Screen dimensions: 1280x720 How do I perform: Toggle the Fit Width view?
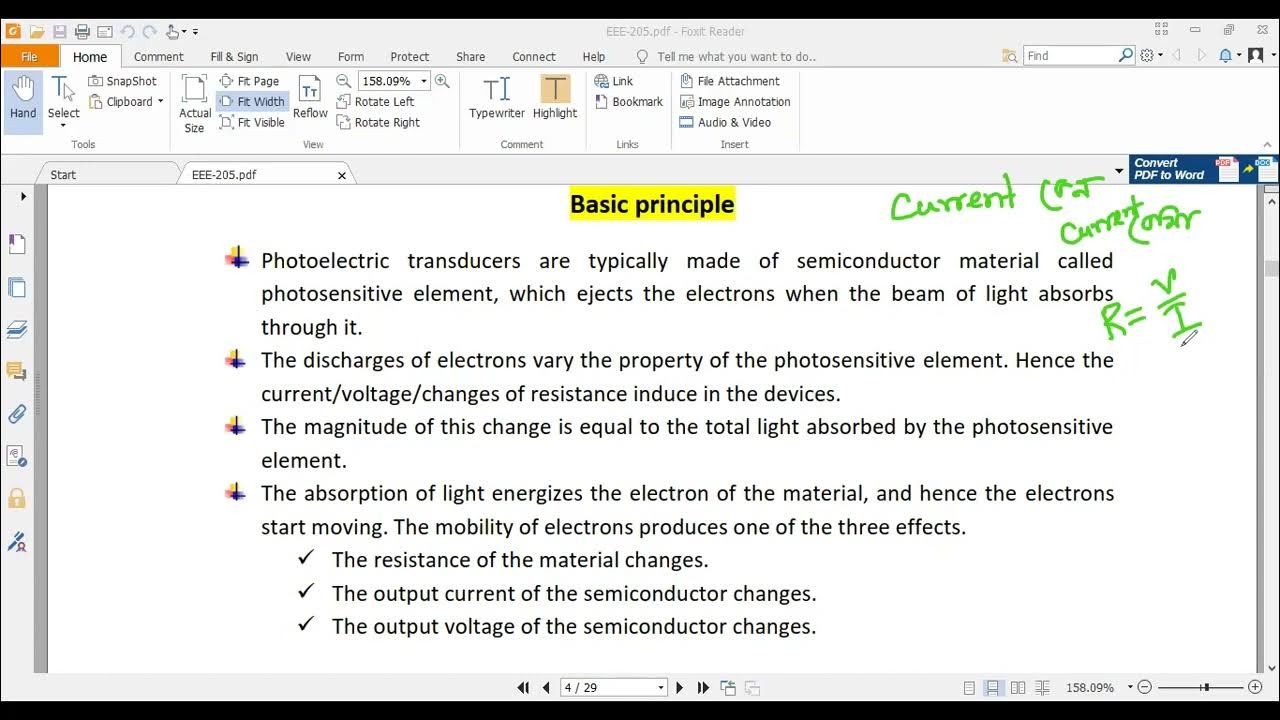pyautogui.click(x=252, y=102)
